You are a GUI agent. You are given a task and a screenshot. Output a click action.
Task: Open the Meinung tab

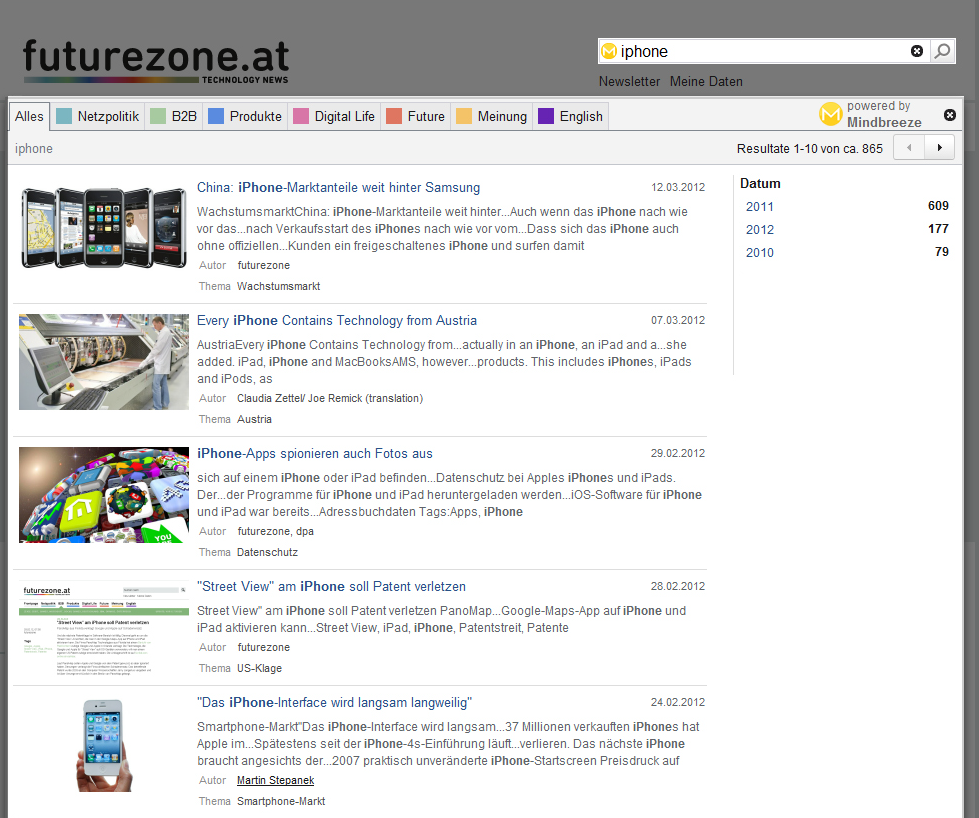[x=491, y=117]
